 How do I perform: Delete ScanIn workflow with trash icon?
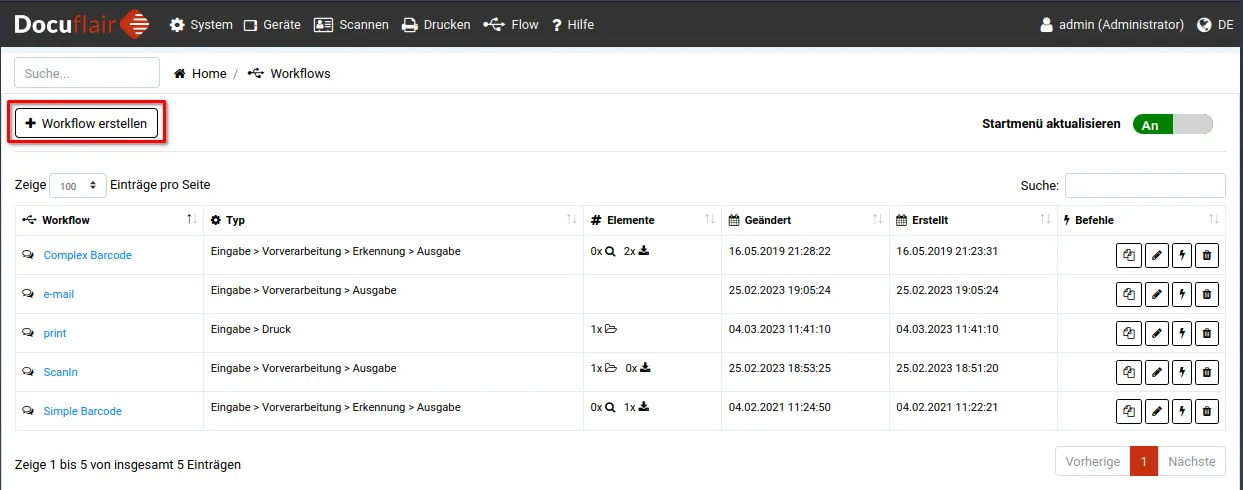pos(1207,373)
